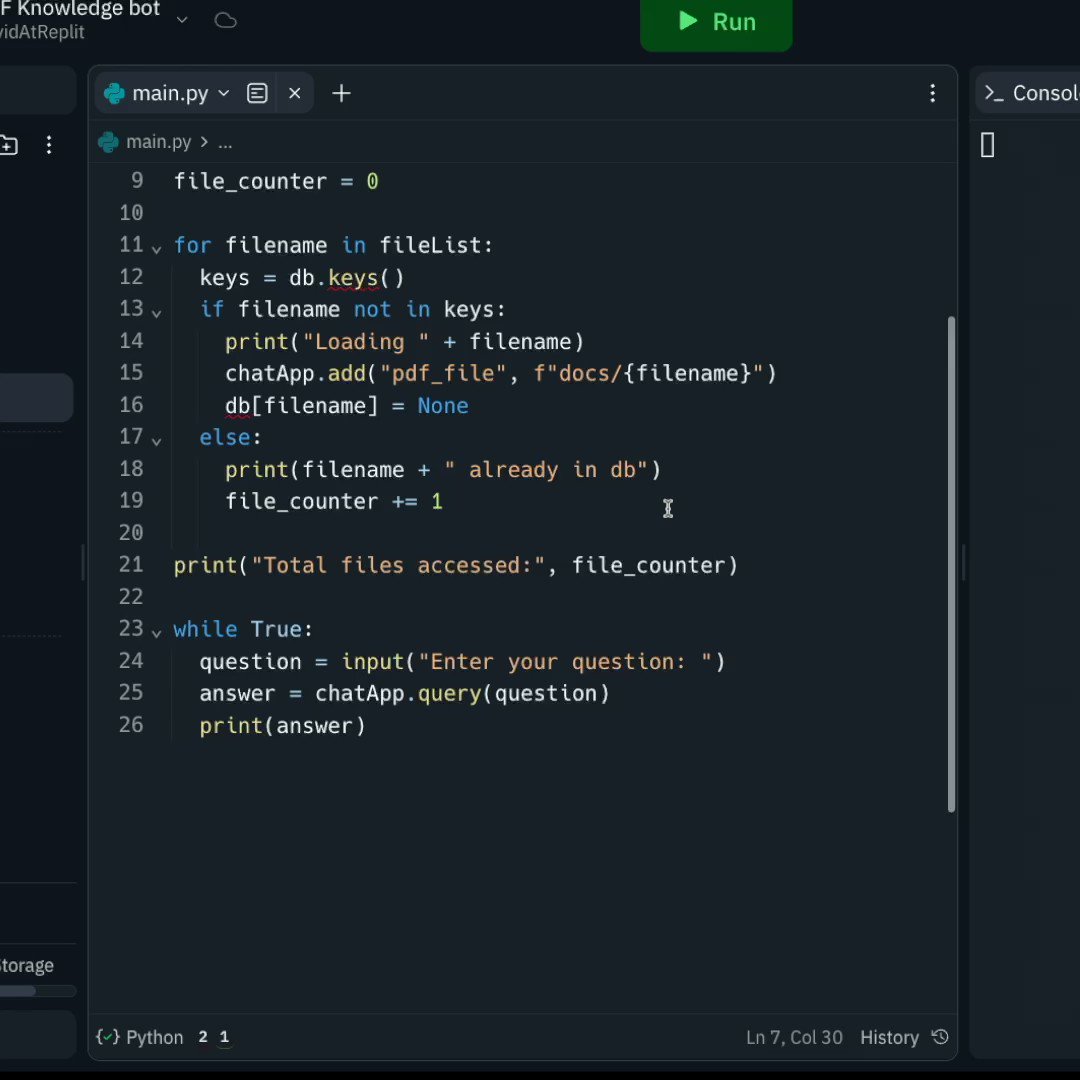Select main.py in the breadcrumb path
This screenshot has width=1080, height=1080.
pos(158,142)
